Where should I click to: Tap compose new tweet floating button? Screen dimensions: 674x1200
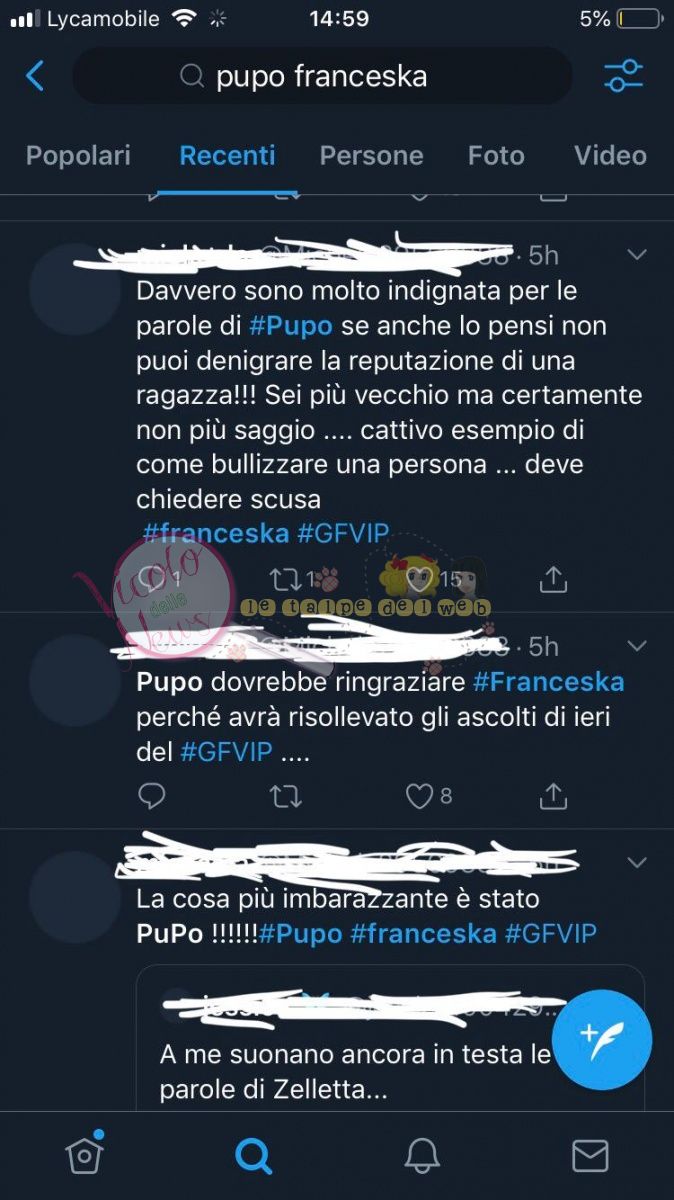click(x=602, y=1040)
